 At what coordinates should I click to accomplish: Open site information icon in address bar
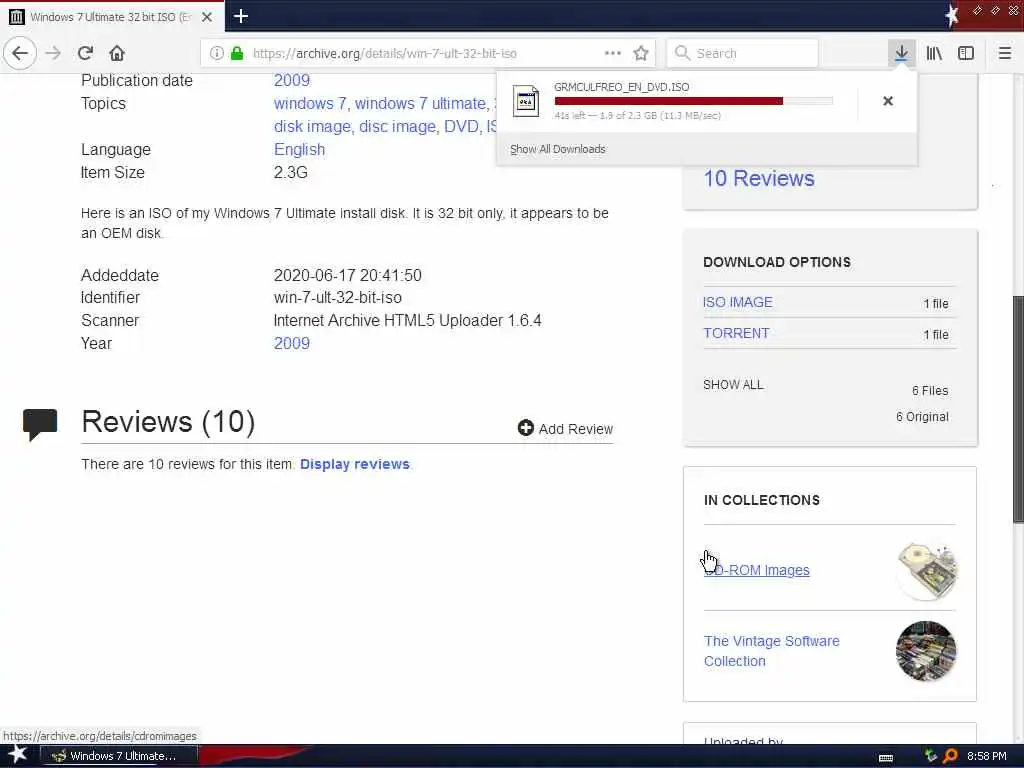[217, 53]
